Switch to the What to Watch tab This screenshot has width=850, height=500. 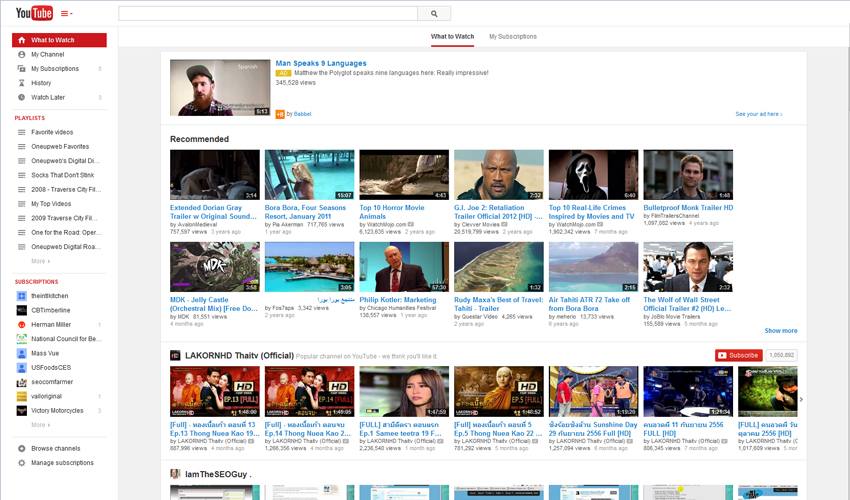(x=452, y=36)
